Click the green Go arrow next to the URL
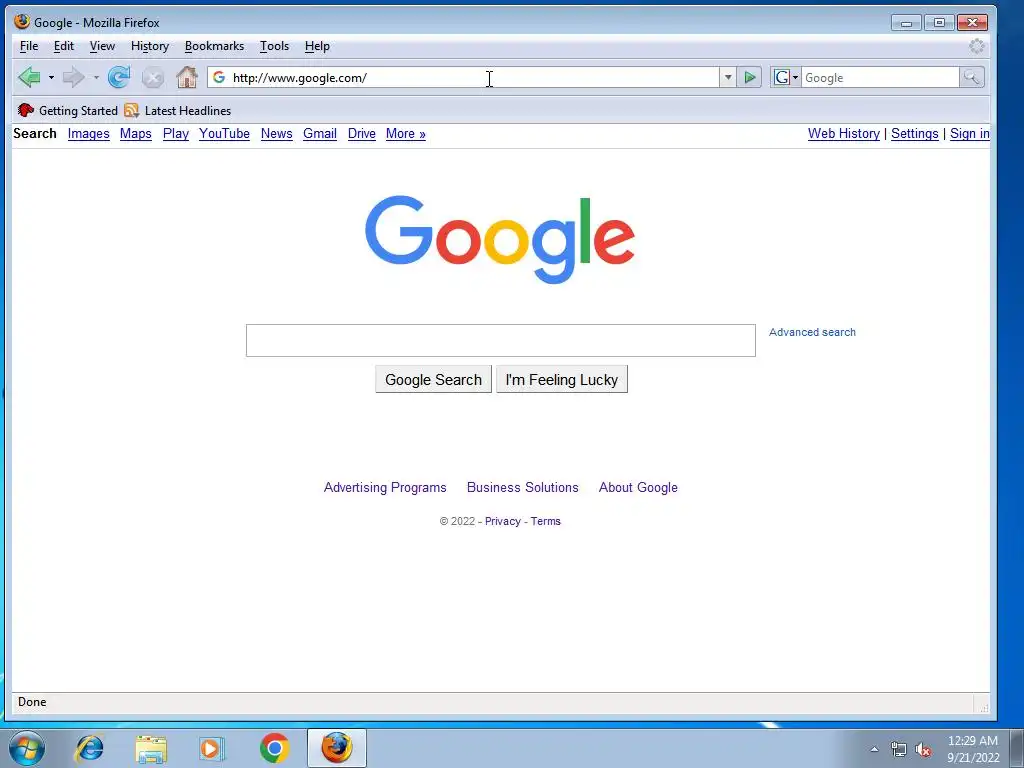 click(750, 78)
